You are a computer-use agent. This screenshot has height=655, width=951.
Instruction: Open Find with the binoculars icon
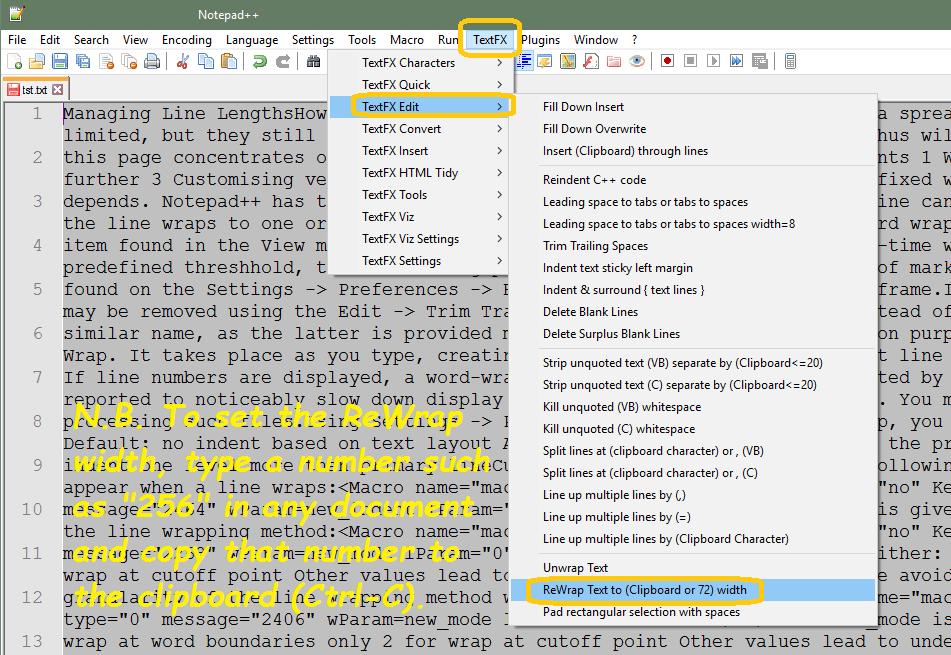click(313, 61)
